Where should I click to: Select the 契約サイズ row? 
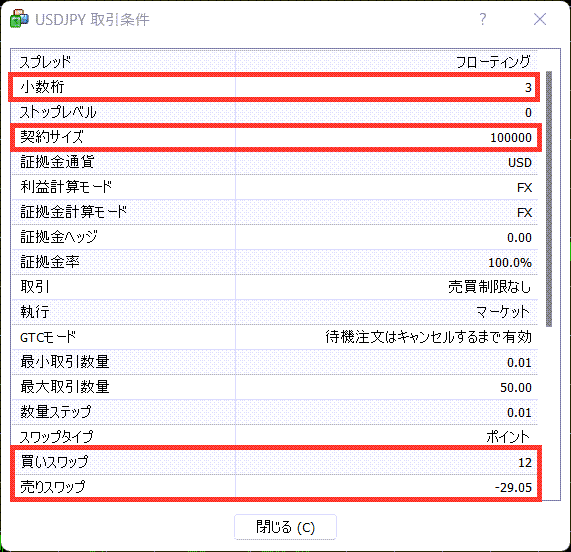275,137
